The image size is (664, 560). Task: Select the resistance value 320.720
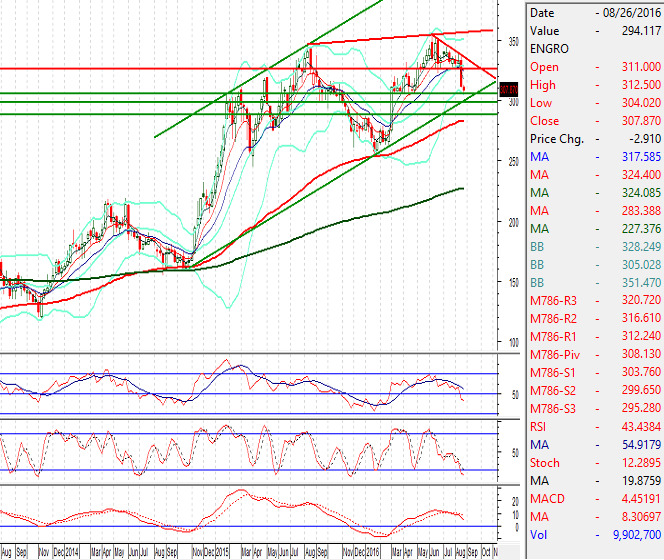point(641,300)
